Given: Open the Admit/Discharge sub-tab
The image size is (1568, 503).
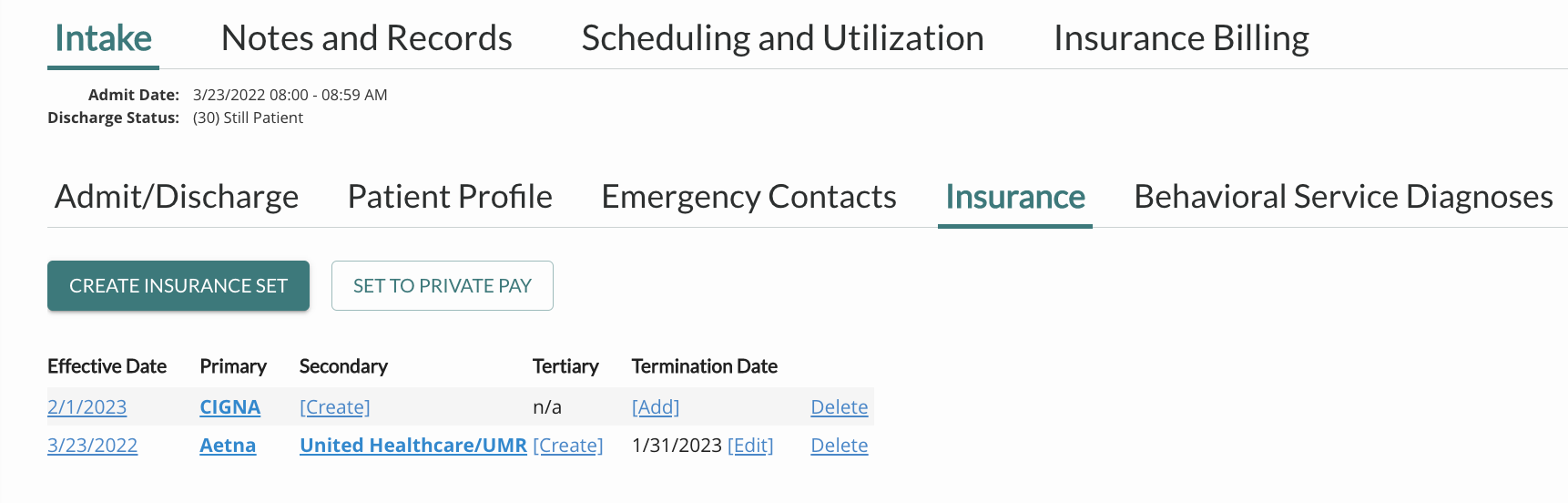Looking at the screenshot, I should (177, 197).
